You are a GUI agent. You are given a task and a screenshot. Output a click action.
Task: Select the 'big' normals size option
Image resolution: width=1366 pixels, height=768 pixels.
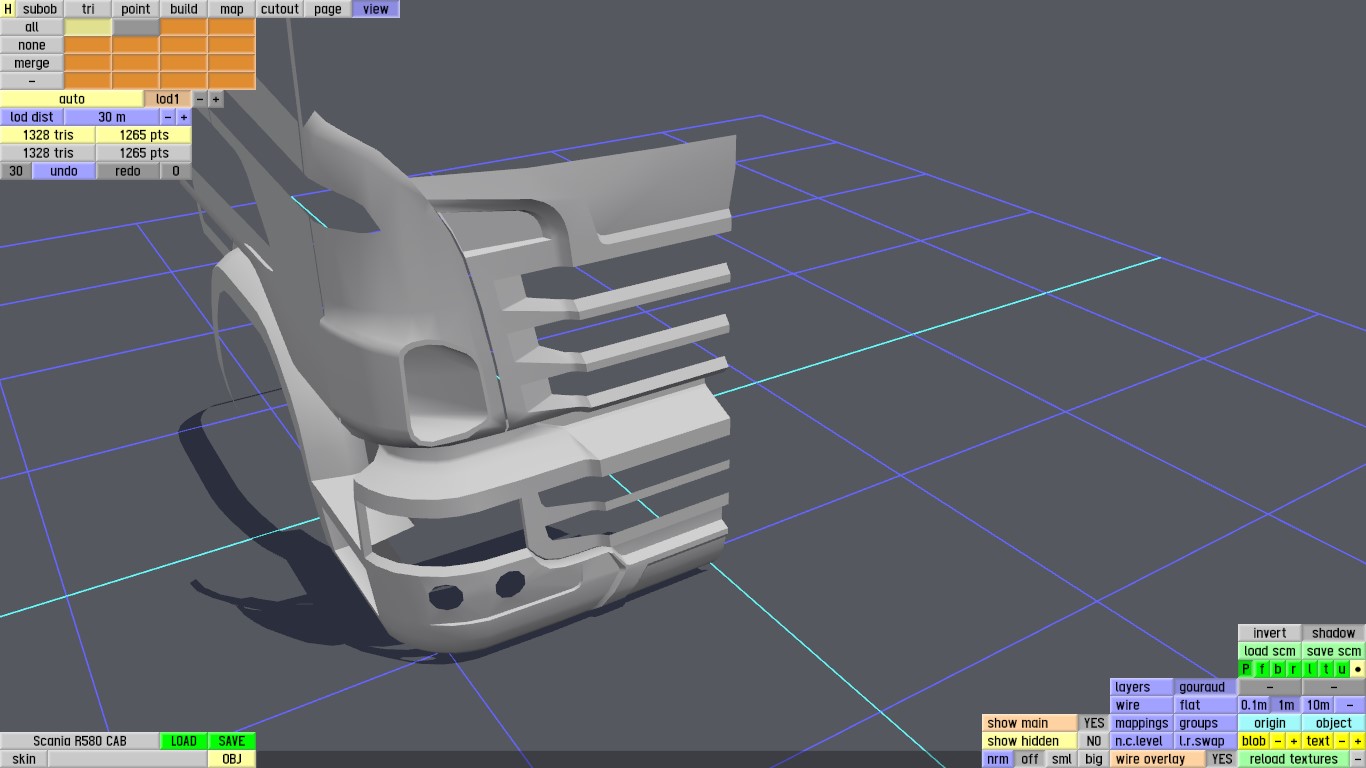click(1094, 759)
